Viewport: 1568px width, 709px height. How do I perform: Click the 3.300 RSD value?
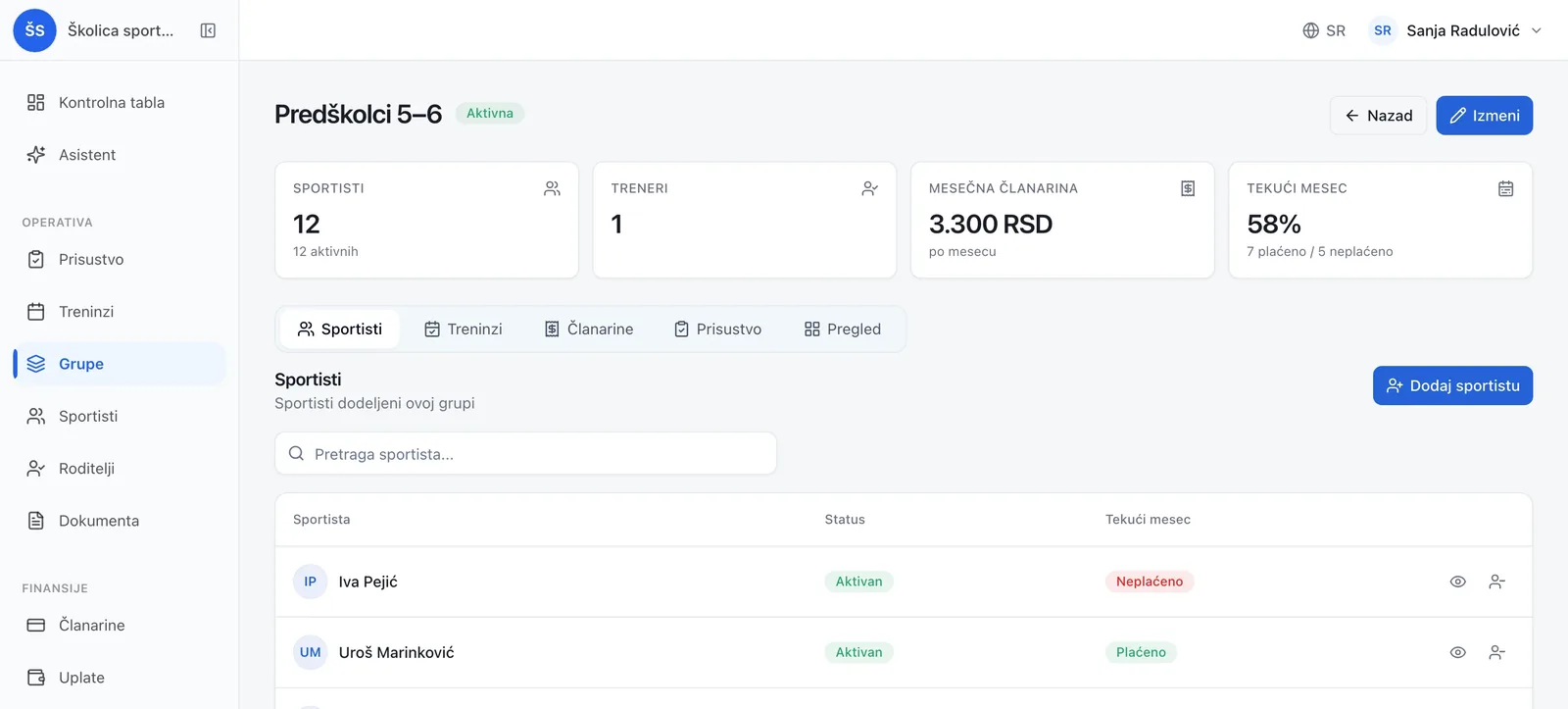coord(990,225)
